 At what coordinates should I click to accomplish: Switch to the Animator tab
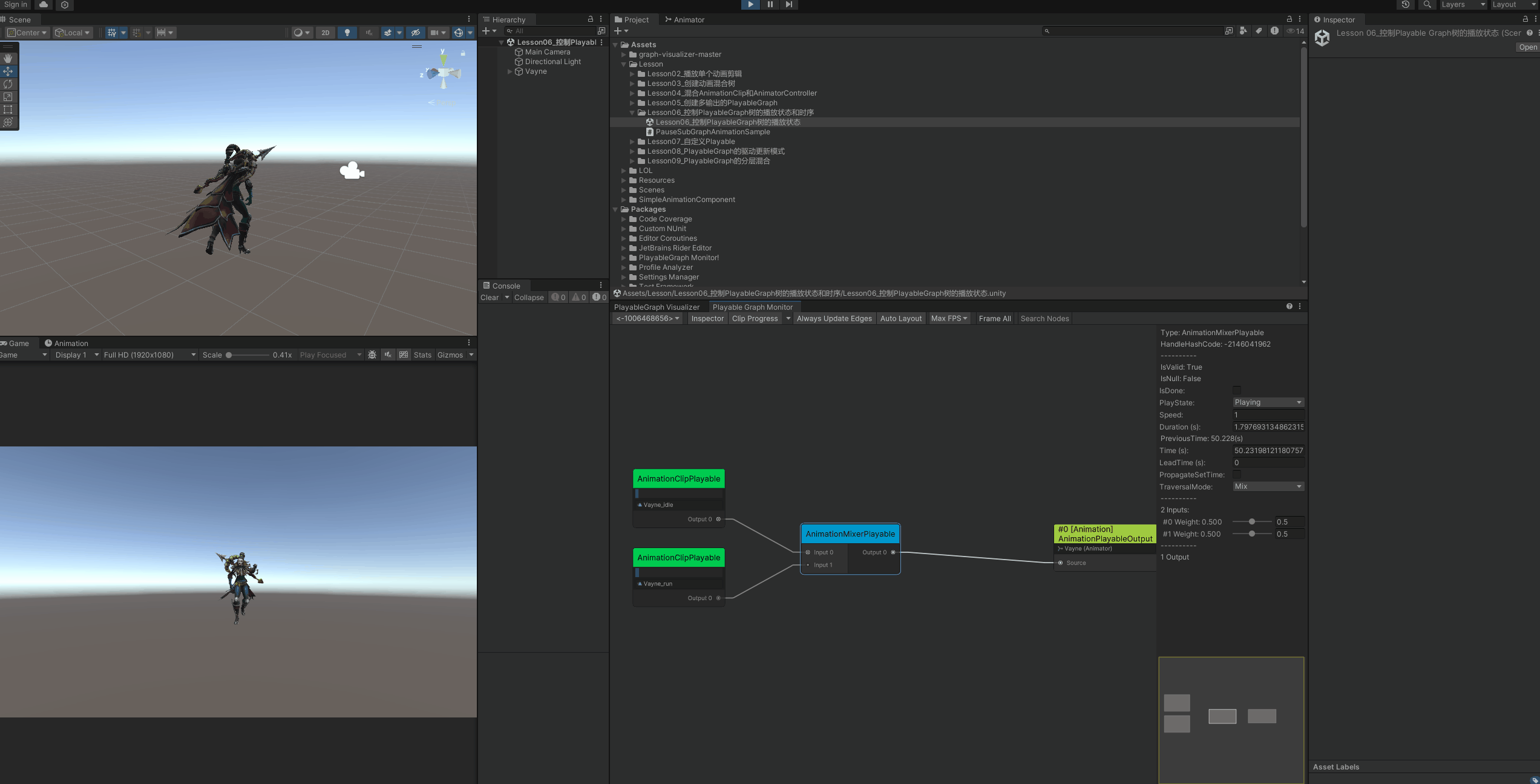pos(685,20)
